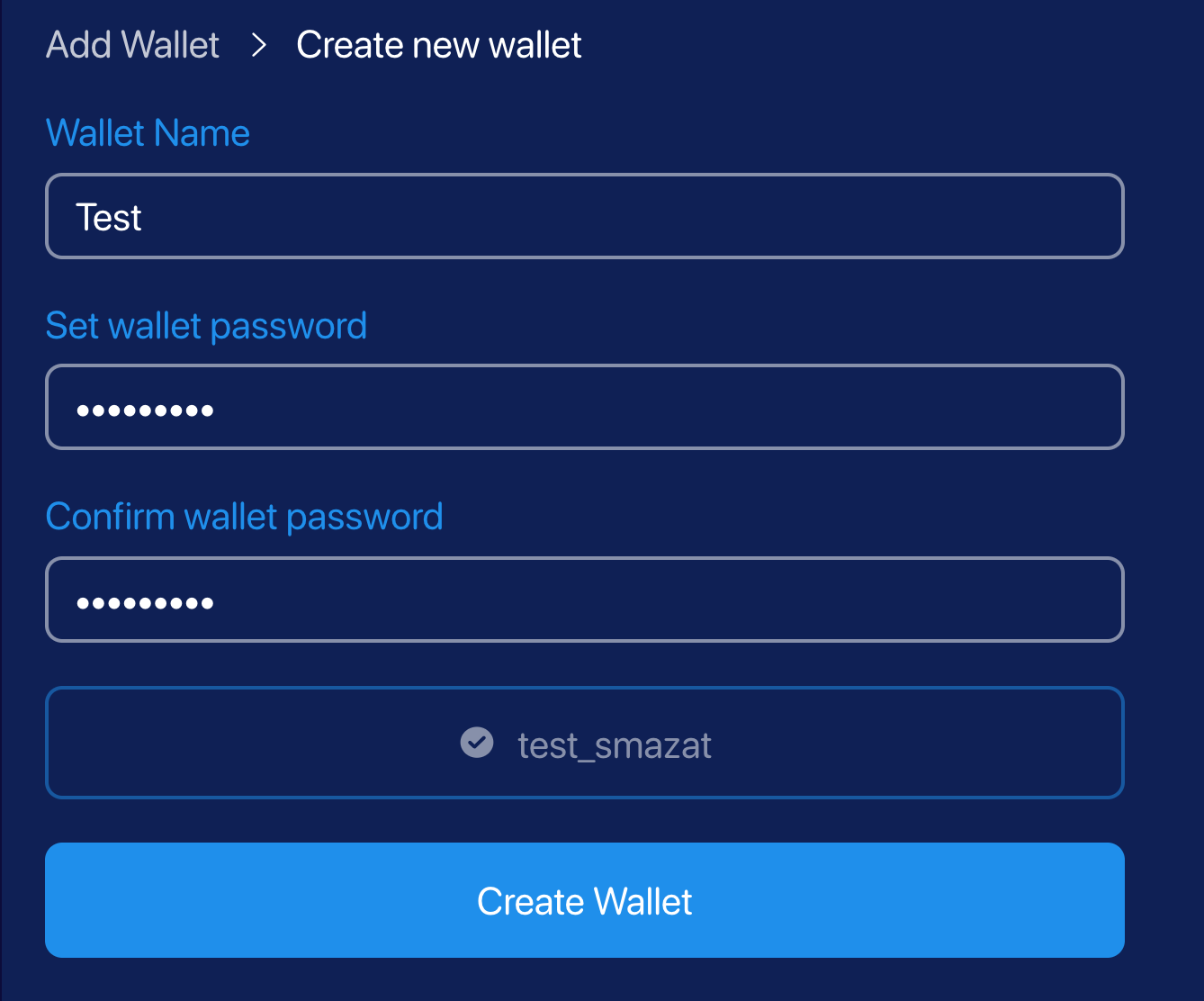Focus the Confirm wallet password field
This screenshot has width=1204, height=1001.
click(585, 600)
